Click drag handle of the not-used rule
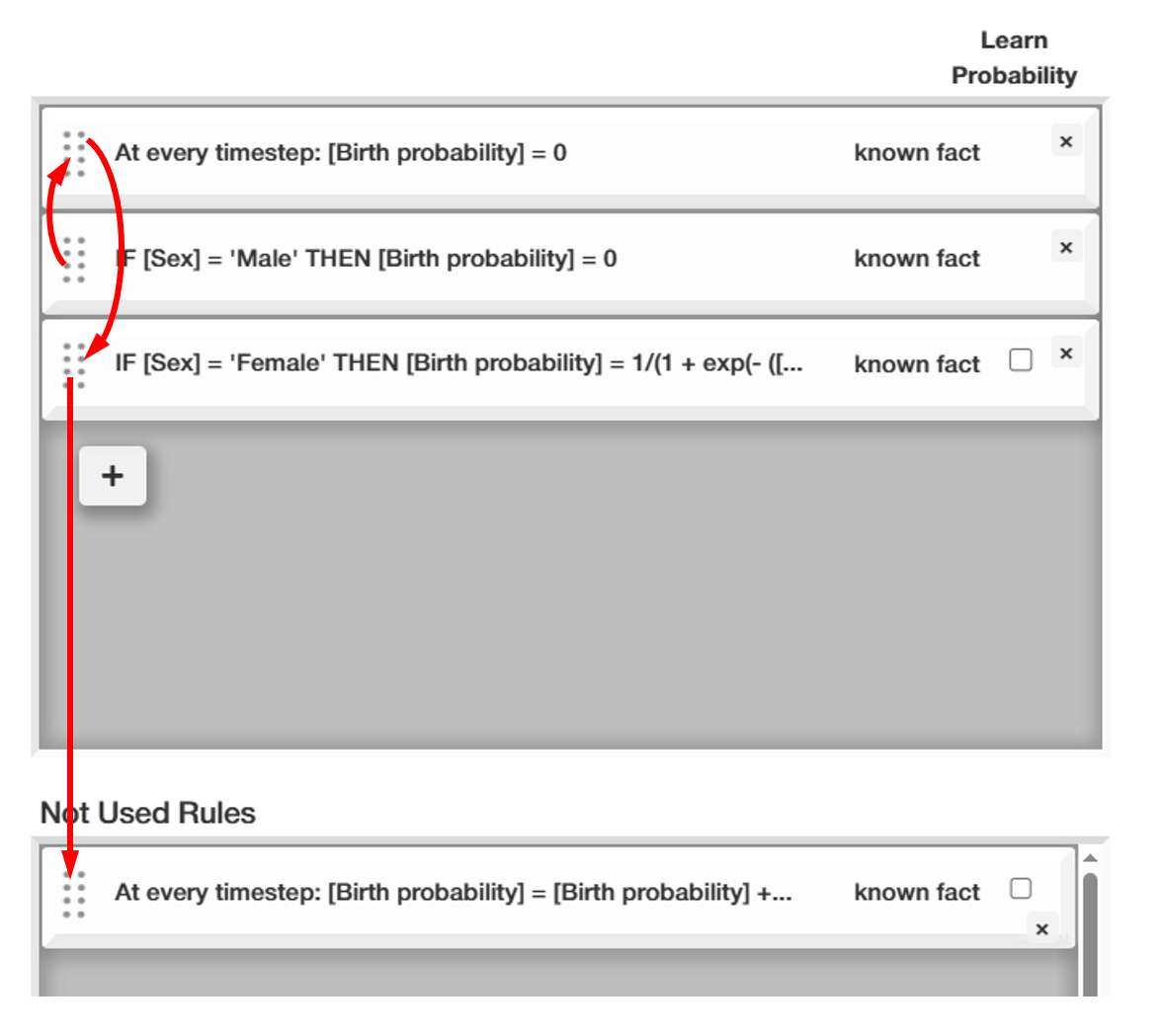This screenshot has width=1159, height=1036. coord(74,894)
